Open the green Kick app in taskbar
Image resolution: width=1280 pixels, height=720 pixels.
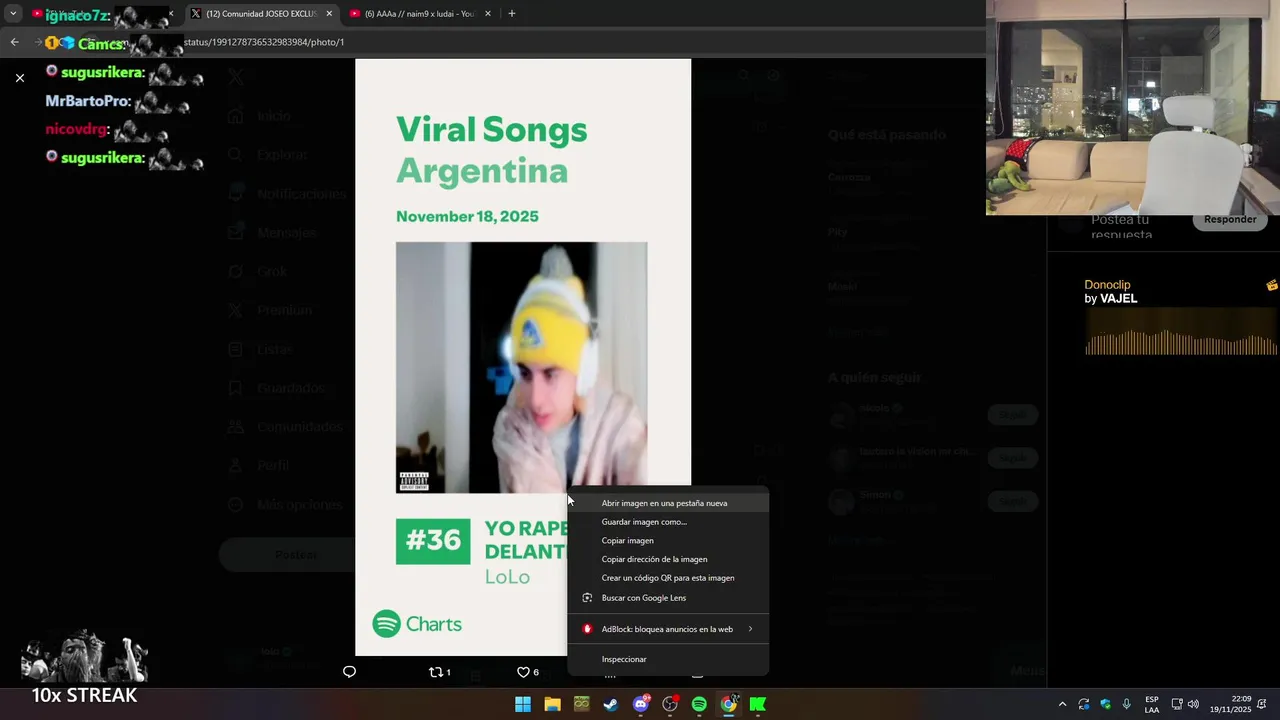(758, 704)
